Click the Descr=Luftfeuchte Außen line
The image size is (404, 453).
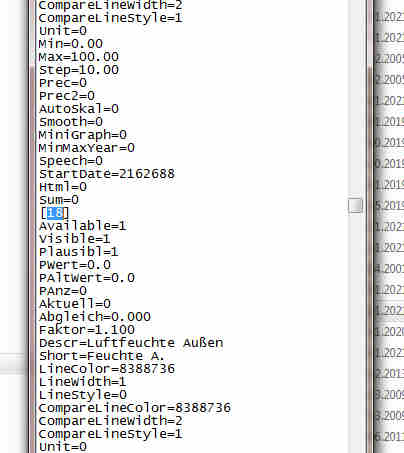click(131, 343)
